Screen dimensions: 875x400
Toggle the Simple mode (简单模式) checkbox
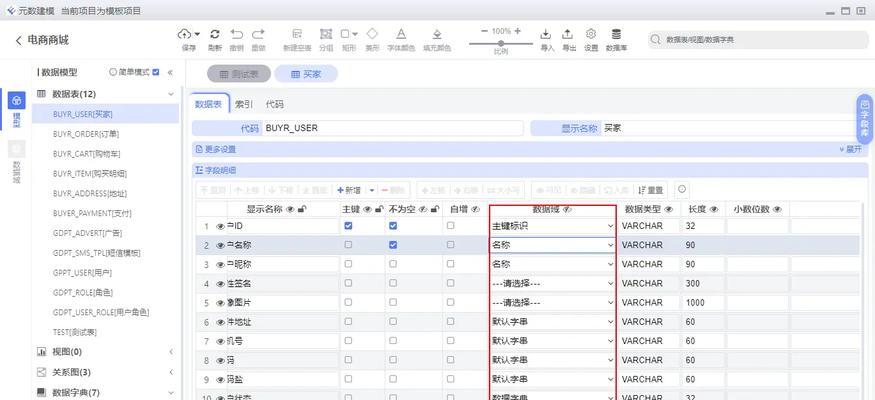[156, 72]
